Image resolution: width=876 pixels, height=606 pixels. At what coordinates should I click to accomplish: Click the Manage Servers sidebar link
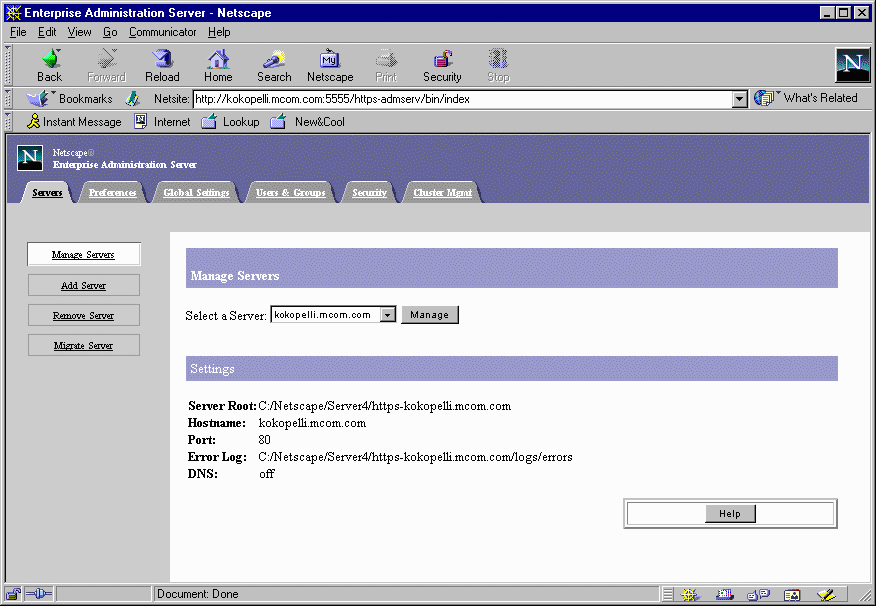pyautogui.click(x=83, y=255)
